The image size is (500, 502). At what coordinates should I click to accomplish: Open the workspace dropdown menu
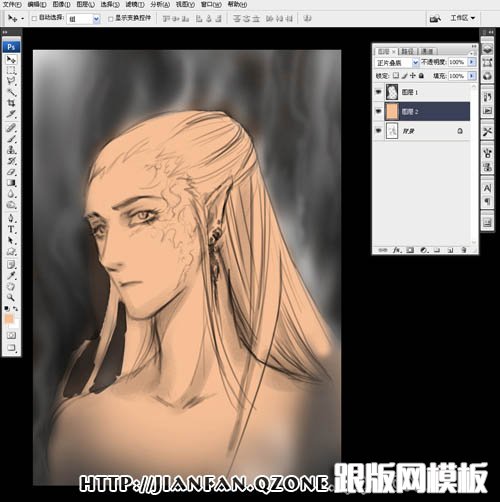(x=462, y=18)
